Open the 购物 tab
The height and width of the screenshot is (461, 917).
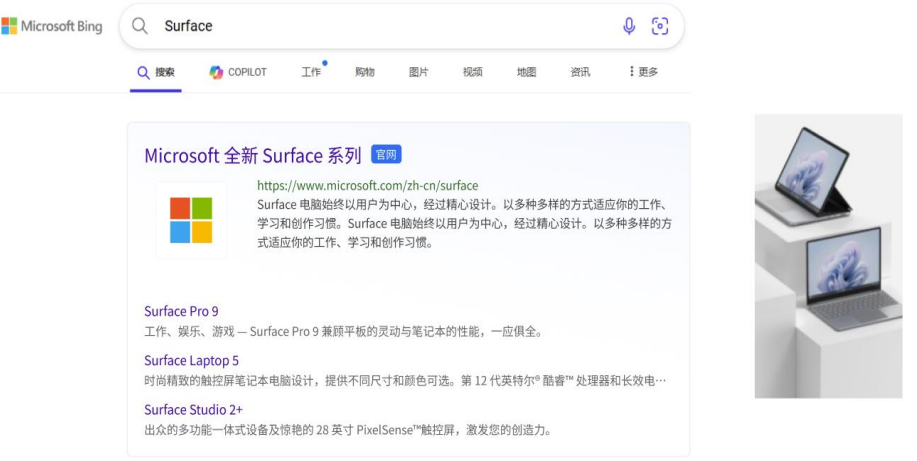point(365,72)
